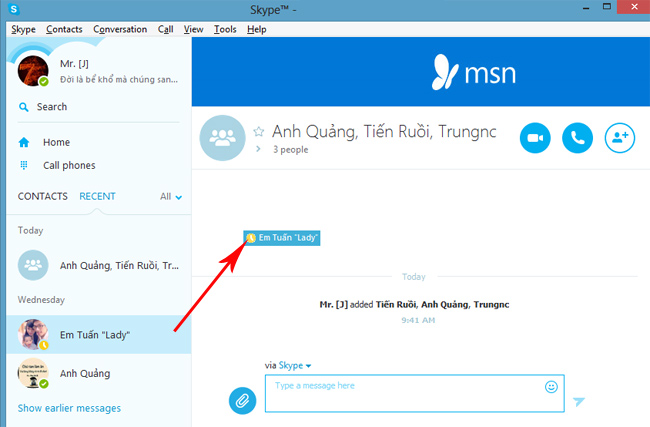The height and width of the screenshot is (427, 650).
Task: Start a voice call with the group
Action: 577,138
